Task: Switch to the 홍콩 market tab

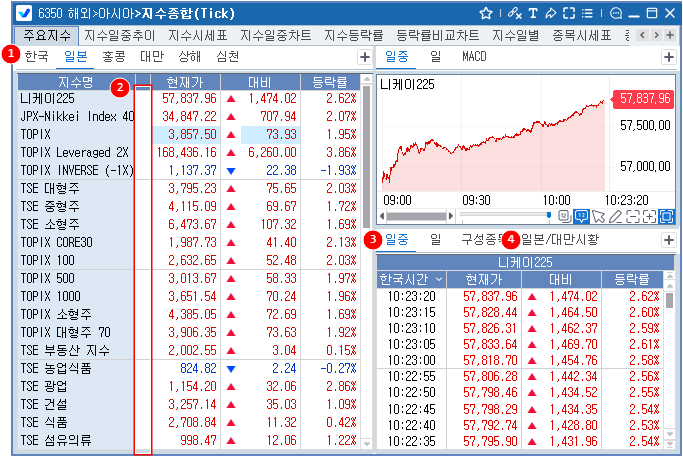Action: click(114, 57)
